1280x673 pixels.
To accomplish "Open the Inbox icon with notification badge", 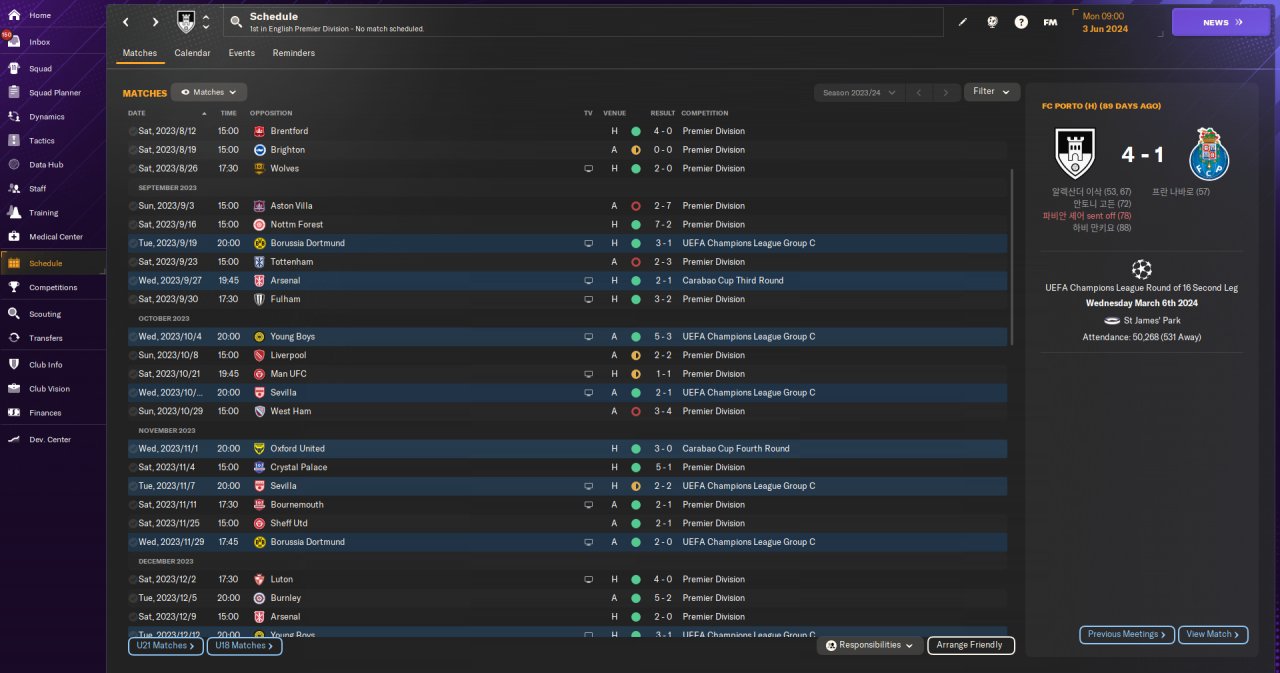I will tap(14, 42).
